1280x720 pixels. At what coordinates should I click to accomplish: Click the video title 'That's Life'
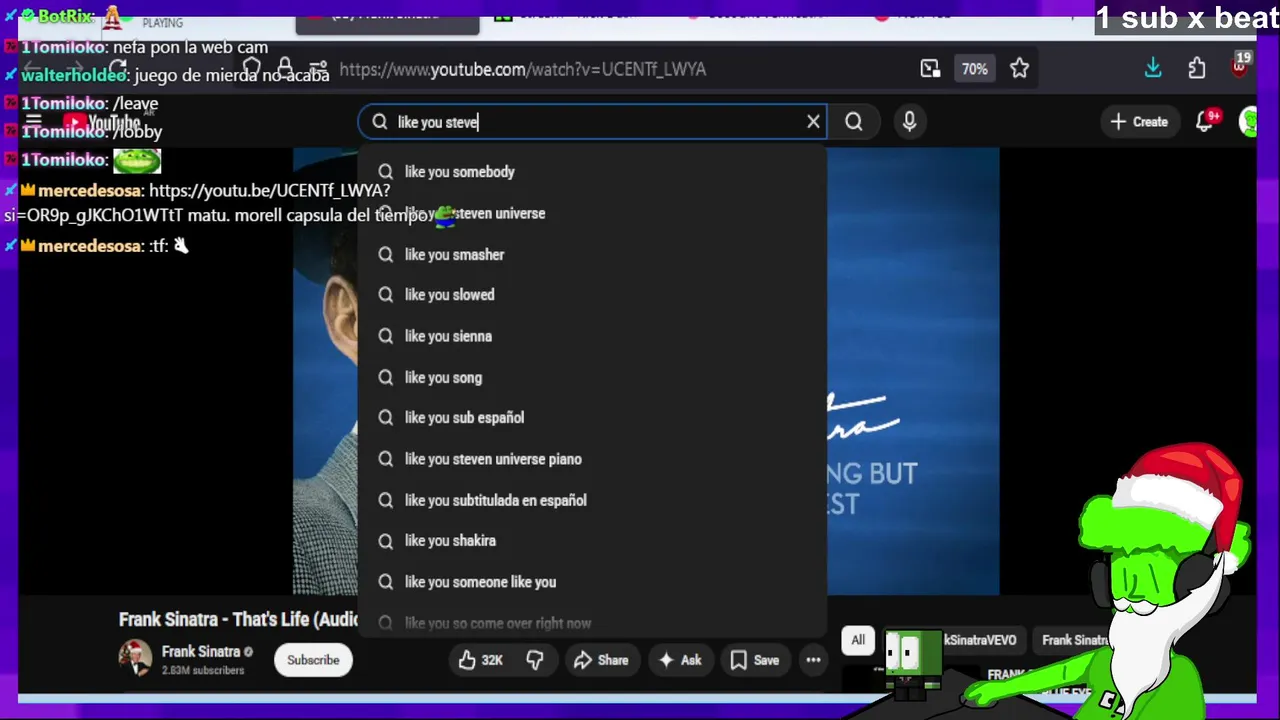pos(238,620)
